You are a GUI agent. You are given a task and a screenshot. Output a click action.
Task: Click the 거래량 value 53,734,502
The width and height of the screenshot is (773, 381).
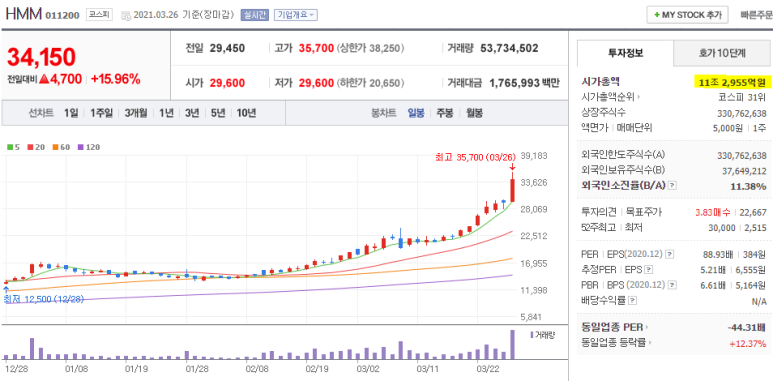pyautogui.click(x=509, y=48)
